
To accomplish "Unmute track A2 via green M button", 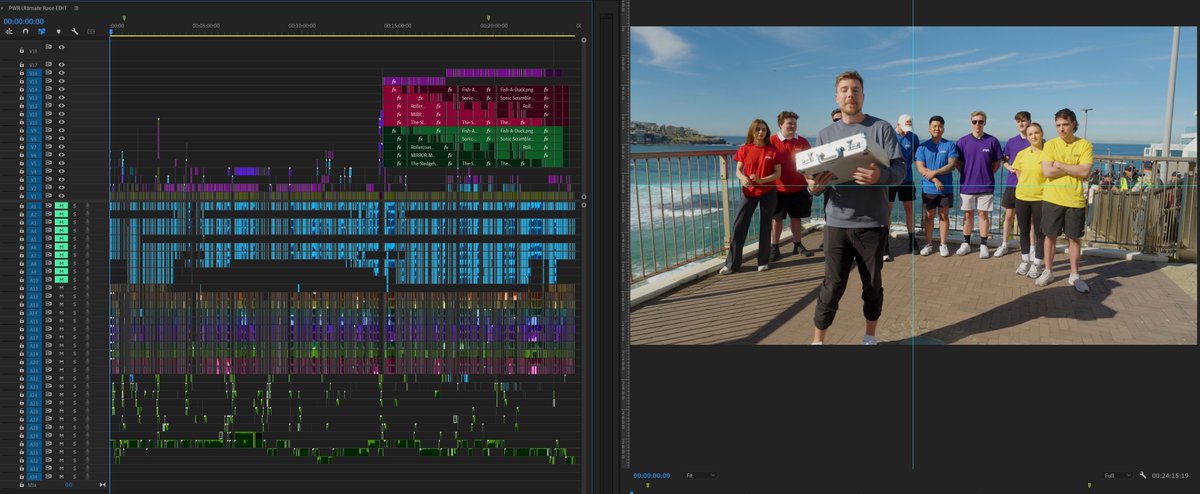I will click(x=61, y=214).
